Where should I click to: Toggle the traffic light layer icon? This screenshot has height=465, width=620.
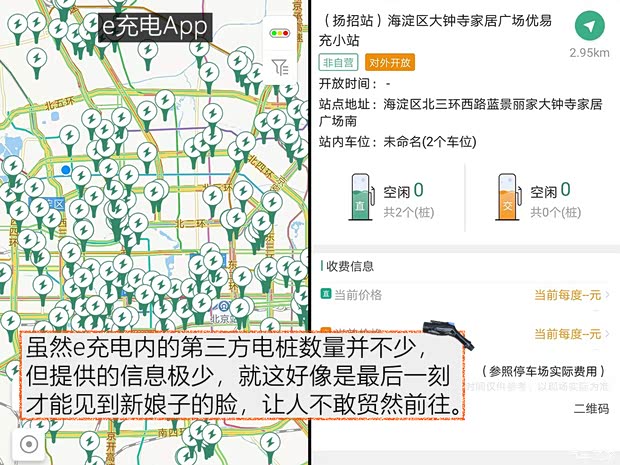[x=280, y=33]
